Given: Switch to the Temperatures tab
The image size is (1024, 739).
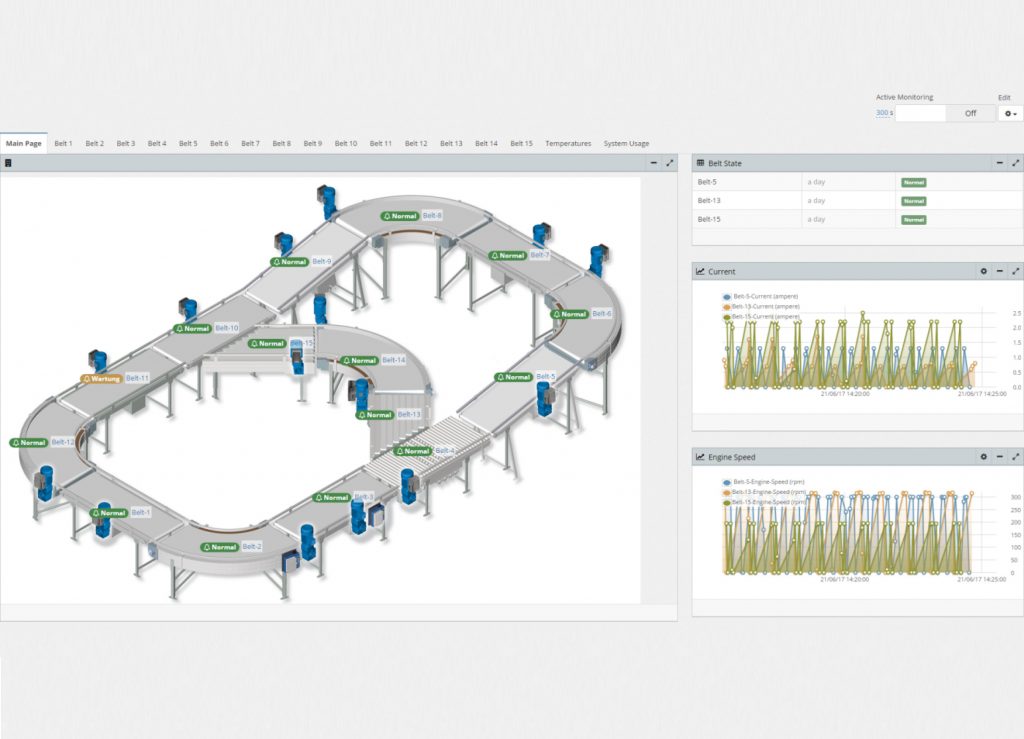Looking at the screenshot, I should [567, 144].
